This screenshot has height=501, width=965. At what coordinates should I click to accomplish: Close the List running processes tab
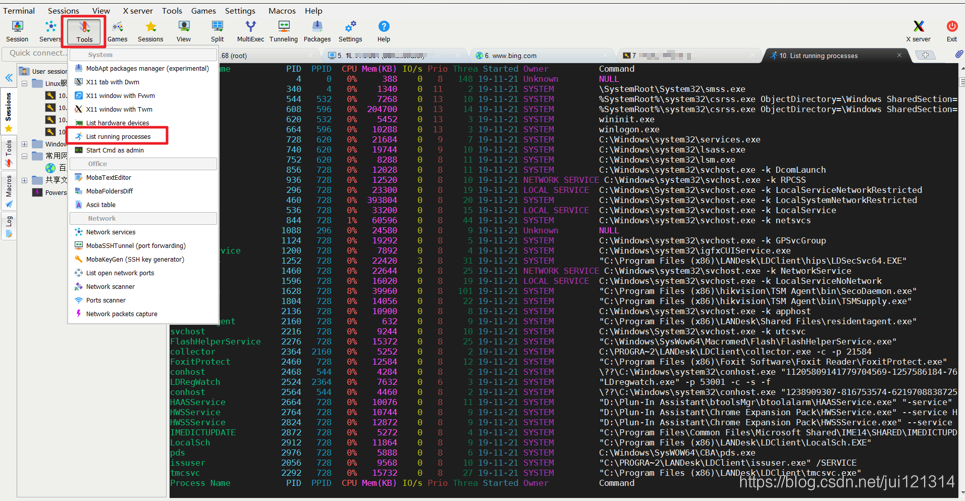[x=899, y=55]
